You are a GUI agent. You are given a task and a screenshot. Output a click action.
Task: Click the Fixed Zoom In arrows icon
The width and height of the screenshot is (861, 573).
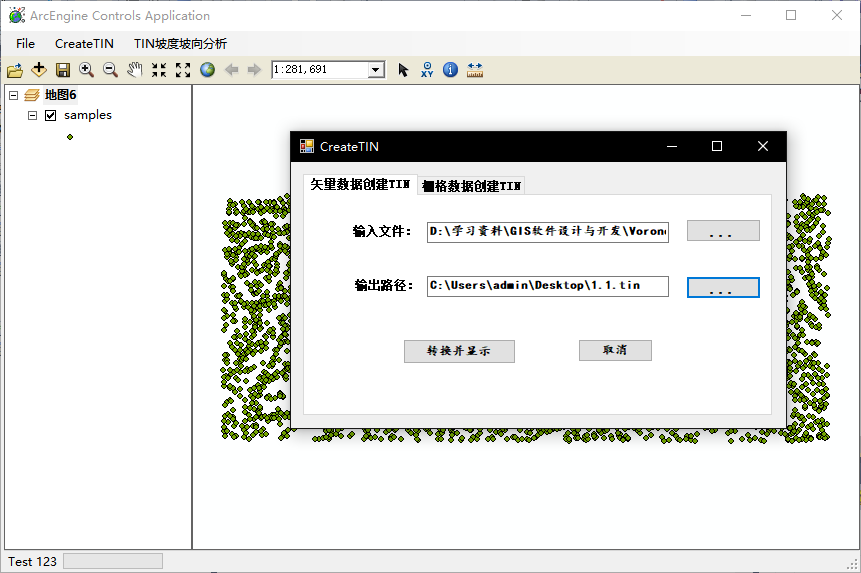coord(159,70)
